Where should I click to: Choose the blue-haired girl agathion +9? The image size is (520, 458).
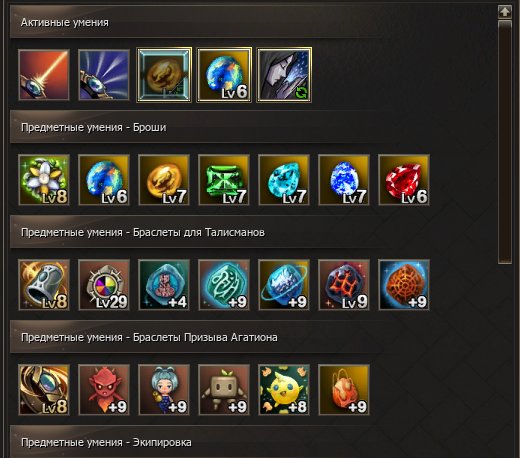[x=164, y=390]
